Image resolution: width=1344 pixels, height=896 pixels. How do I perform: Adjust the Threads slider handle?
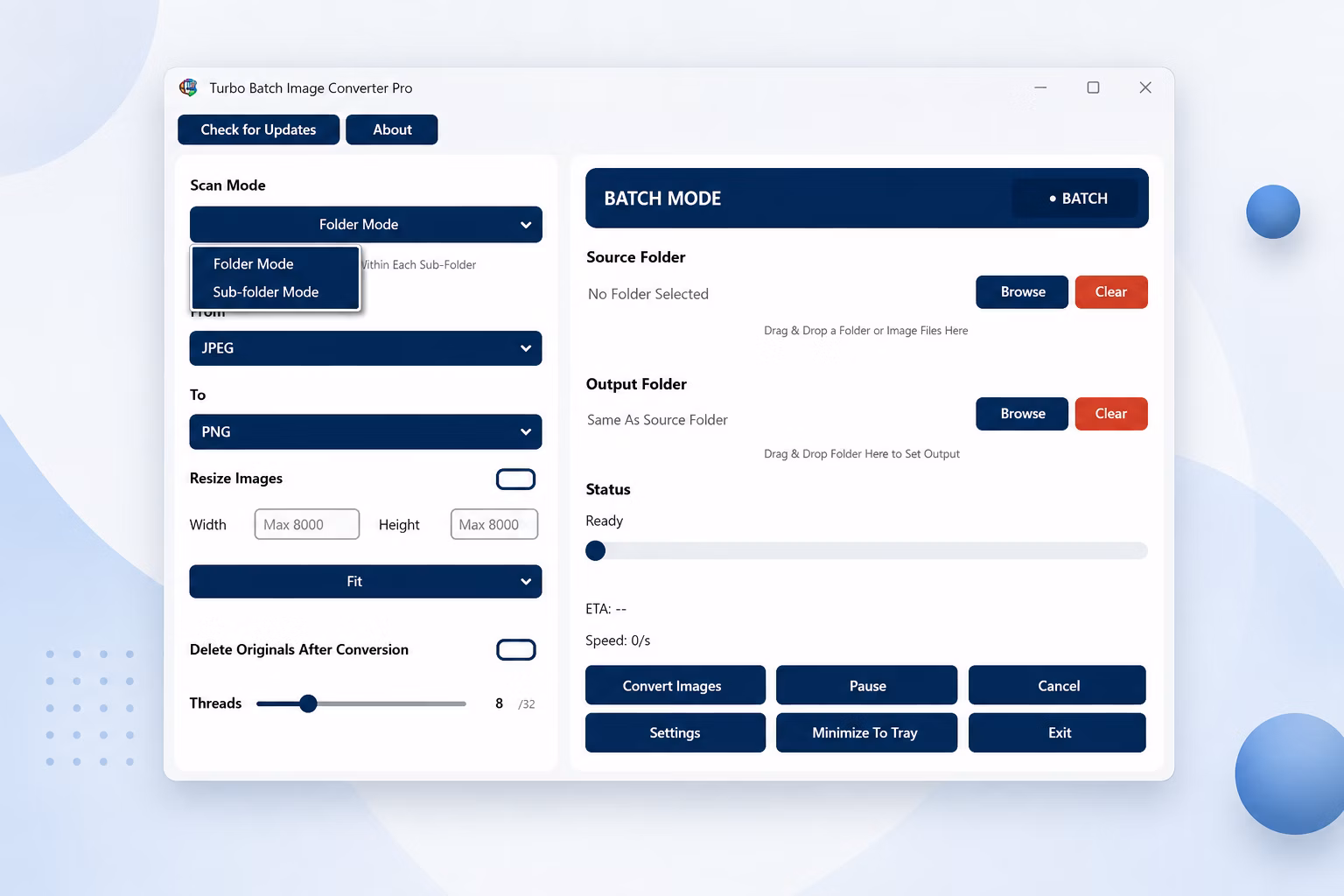[308, 703]
